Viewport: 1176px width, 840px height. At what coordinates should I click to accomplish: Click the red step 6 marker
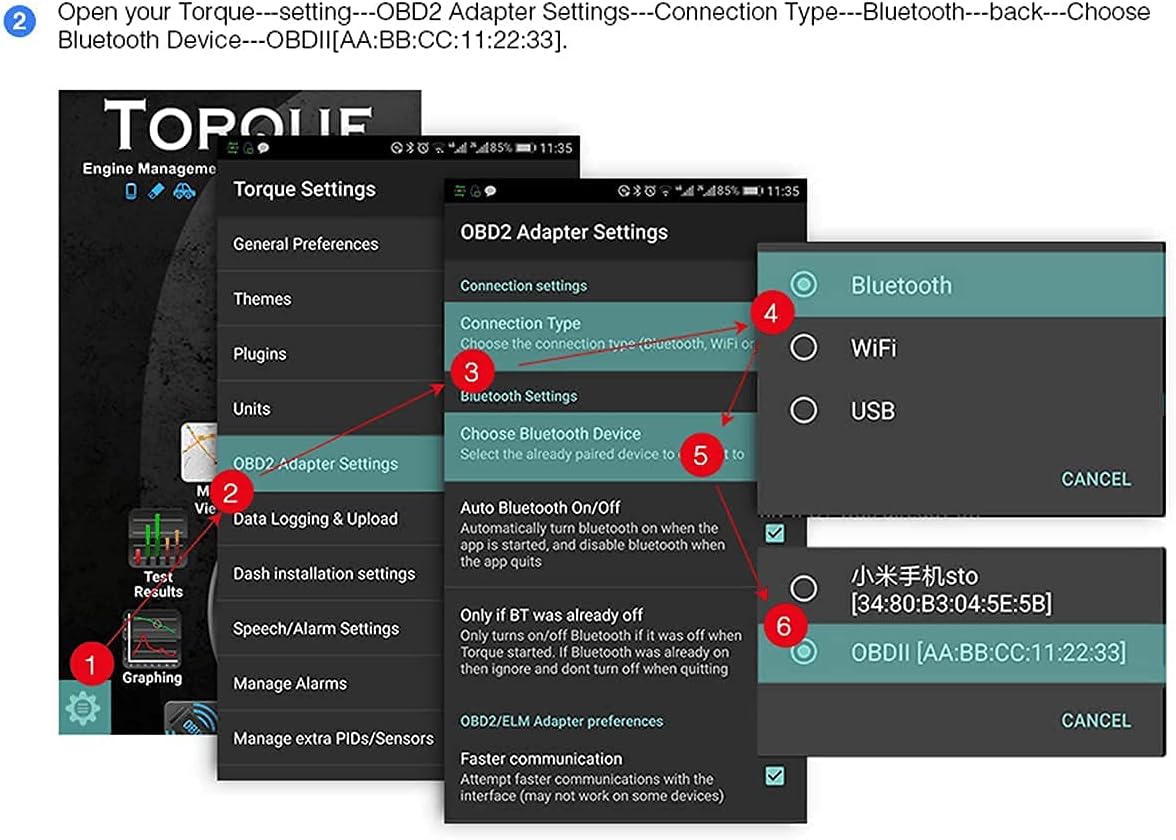(x=783, y=625)
